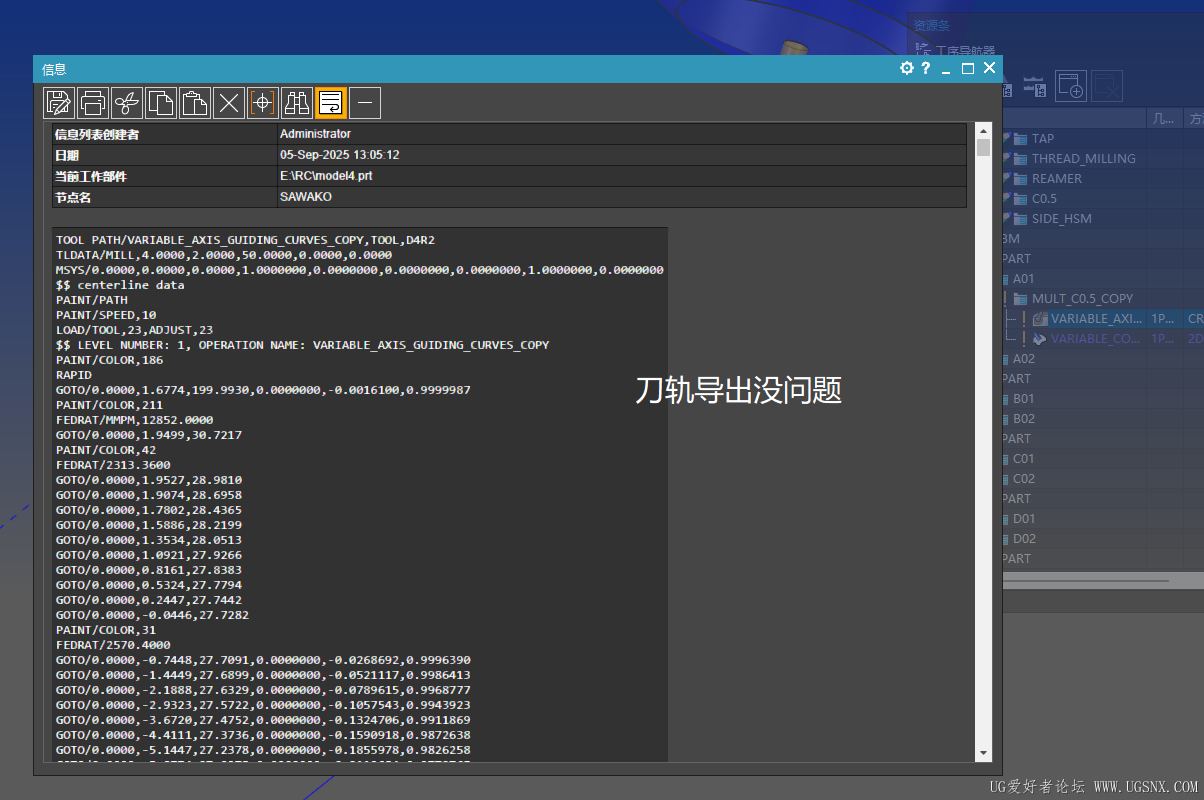Screen dimensions: 1204x800
Task: Click the X delete icon in the toolbar
Action: pos(229,102)
